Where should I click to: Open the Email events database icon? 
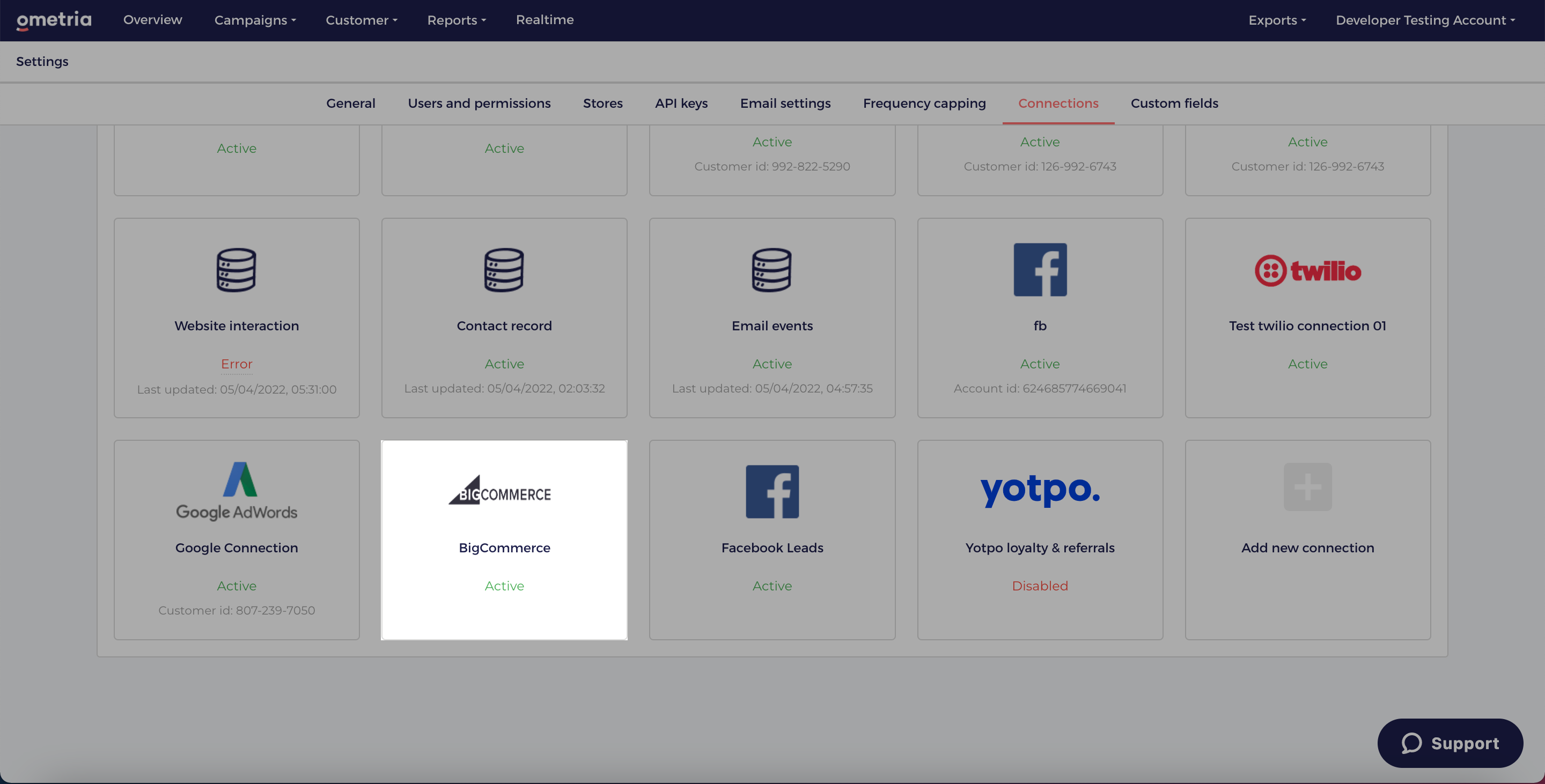[772, 270]
